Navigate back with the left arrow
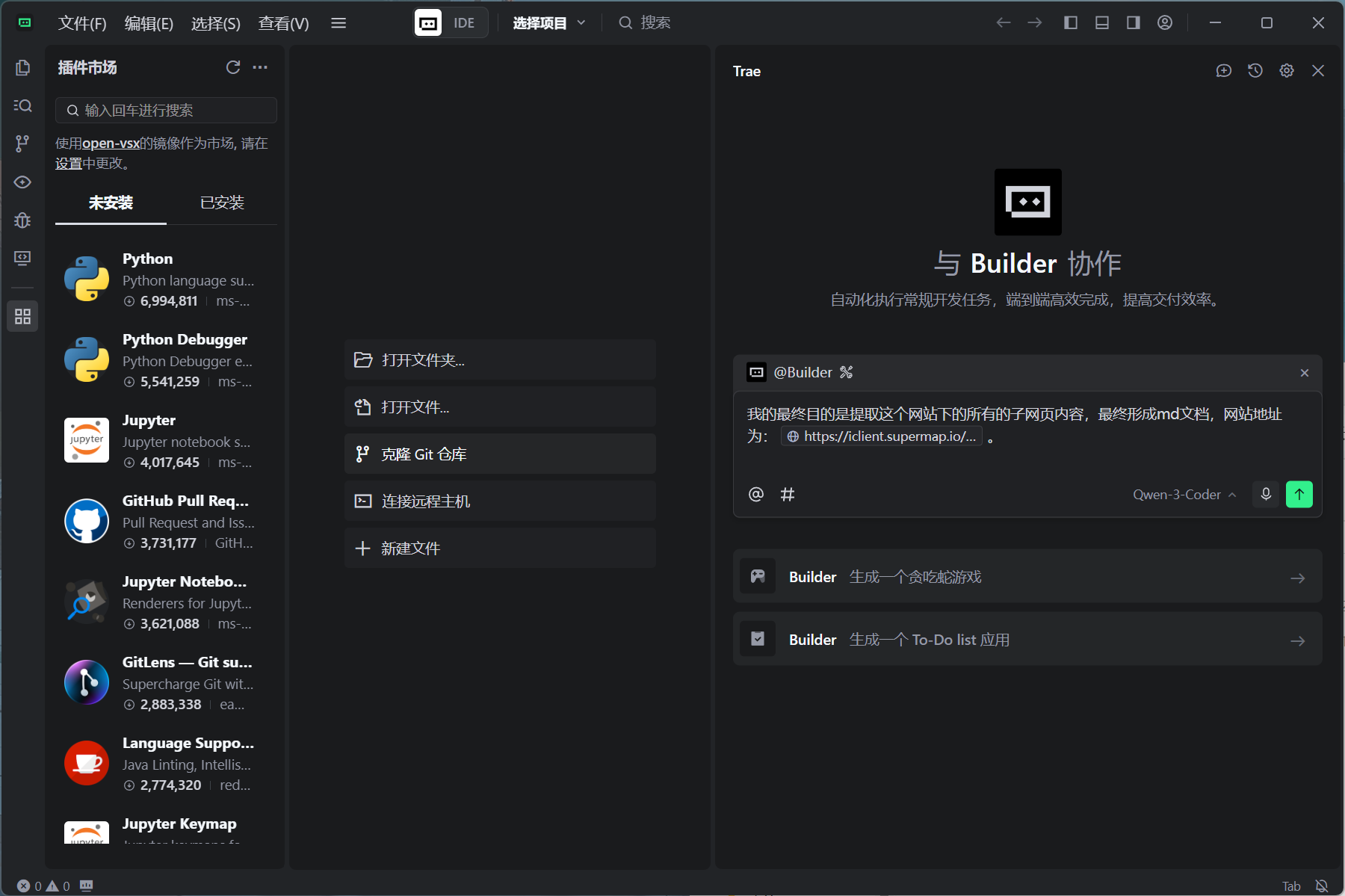The height and width of the screenshot is (896, 1345). [x=1004, y=23]
